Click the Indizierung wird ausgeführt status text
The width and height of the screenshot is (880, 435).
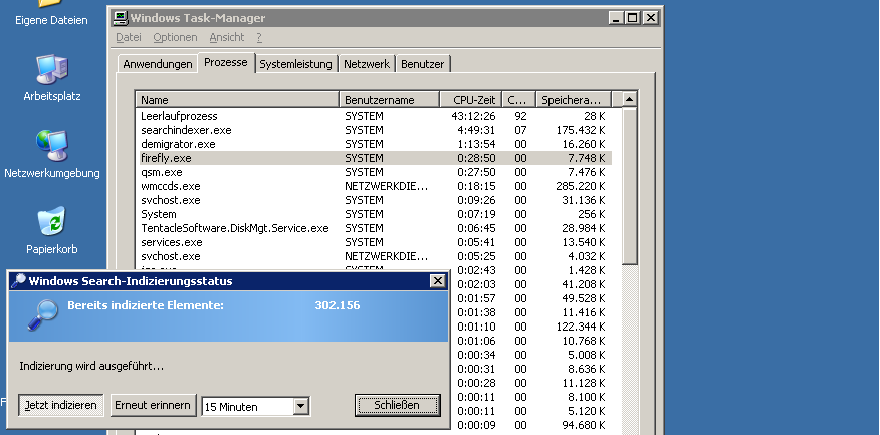tap(91, 367)
